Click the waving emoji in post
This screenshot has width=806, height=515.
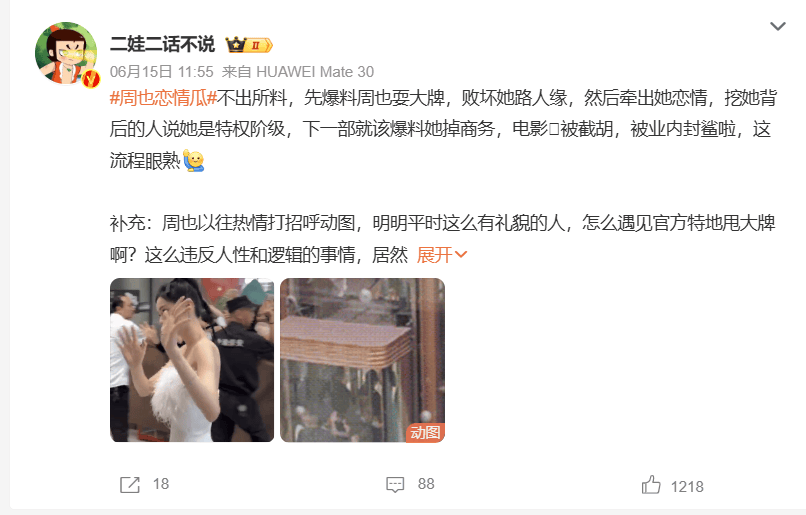pyautogui.click(x=194, y=161)
